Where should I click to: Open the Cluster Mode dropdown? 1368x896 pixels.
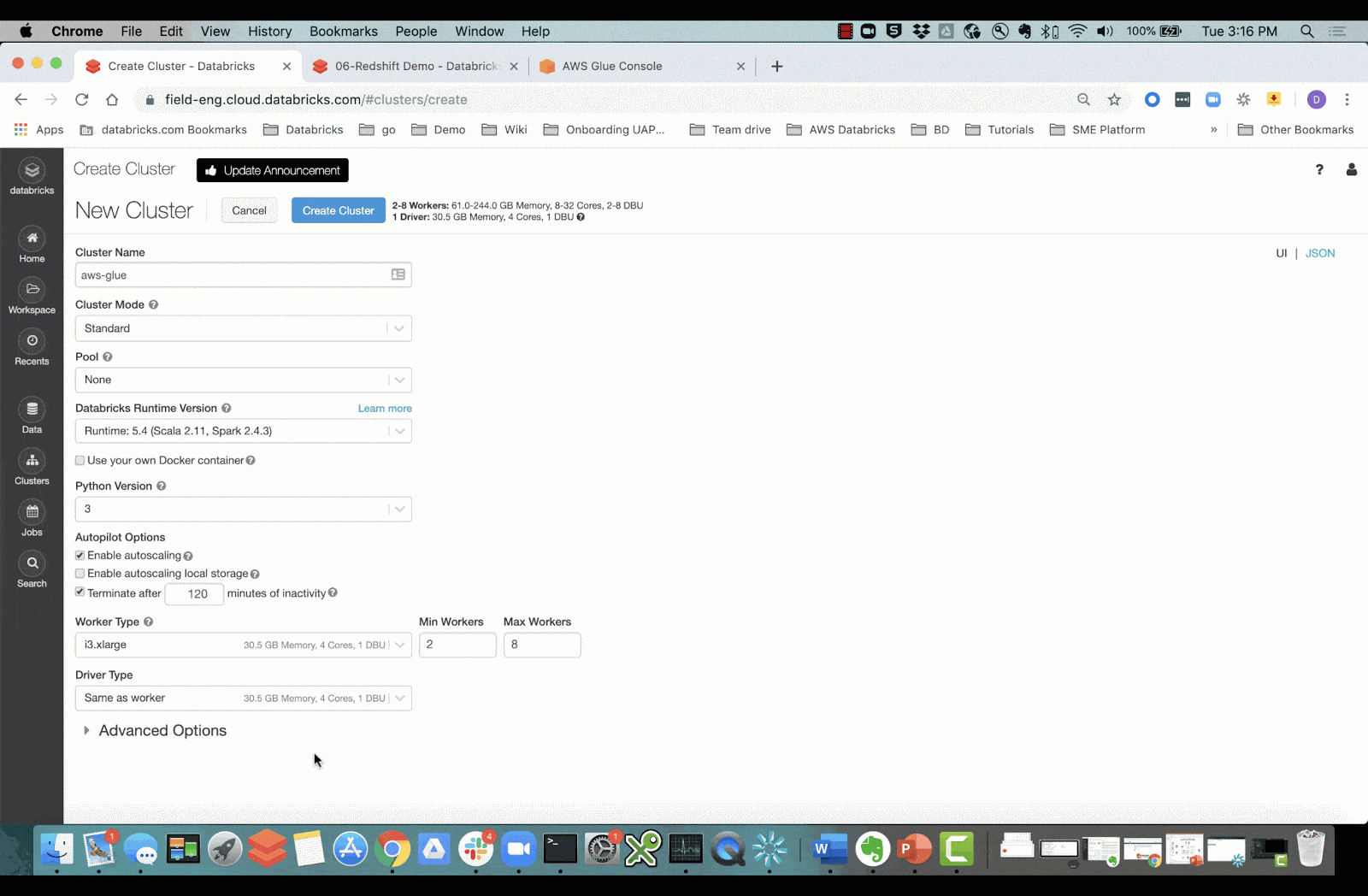[x=244, y=328]
